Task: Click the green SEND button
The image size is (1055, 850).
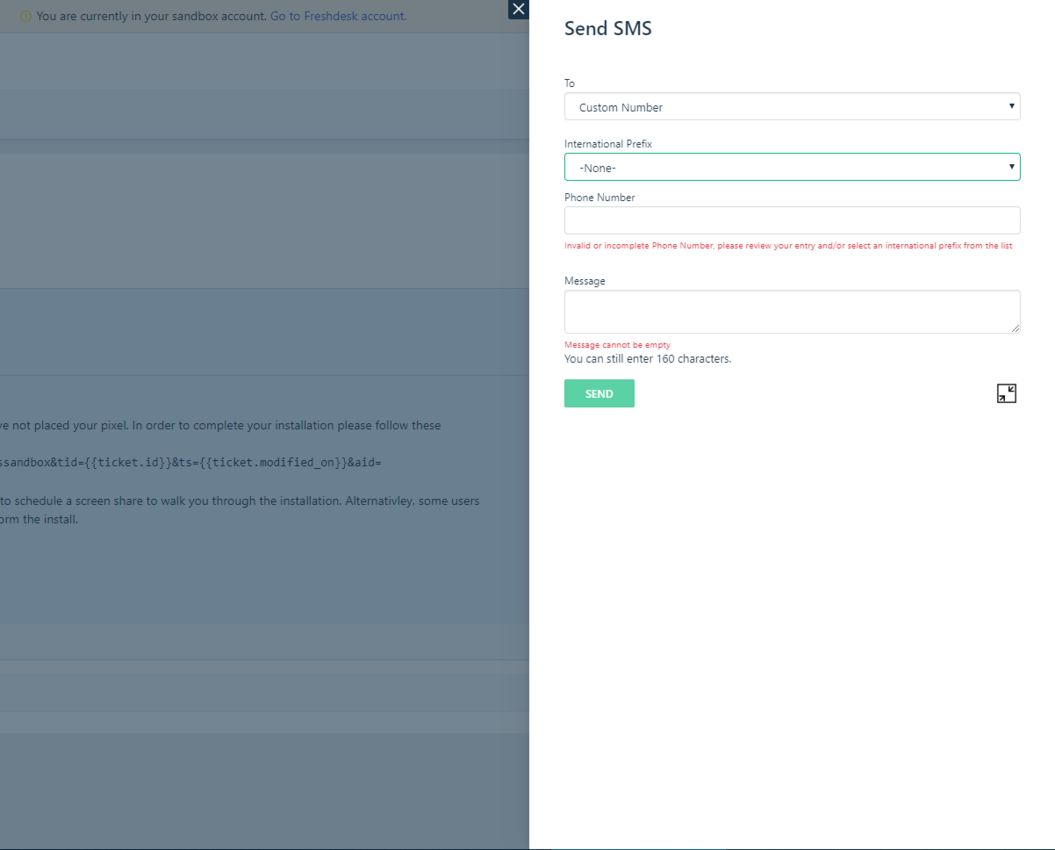Action: pos(599,393)
